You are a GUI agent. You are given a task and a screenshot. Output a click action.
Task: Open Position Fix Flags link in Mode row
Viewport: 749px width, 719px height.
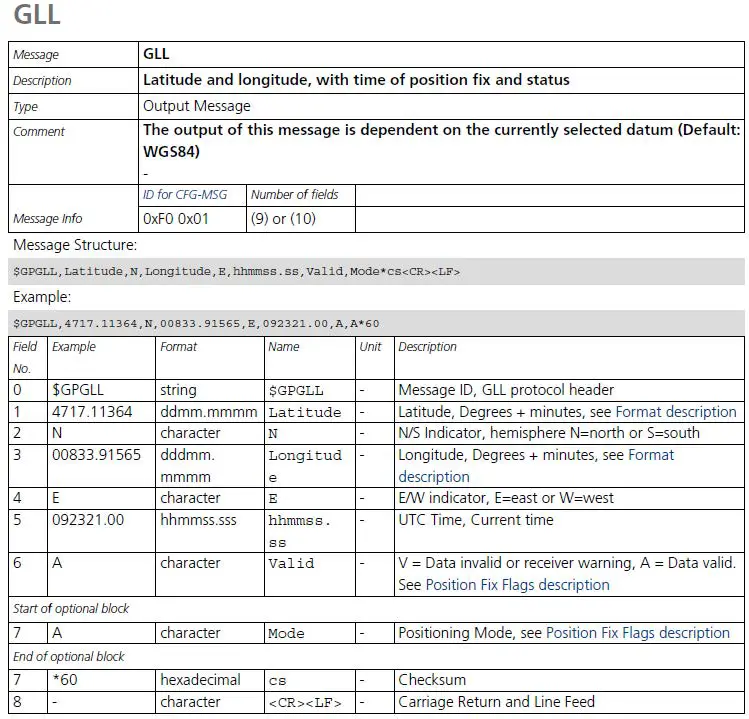[638, 633]
